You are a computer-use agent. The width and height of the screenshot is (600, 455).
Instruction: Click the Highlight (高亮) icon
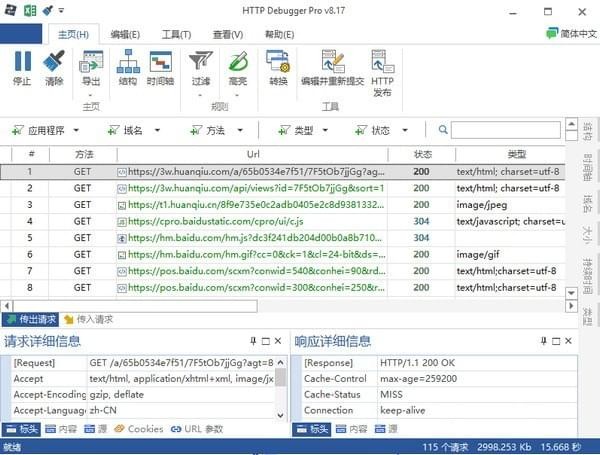tap(238, 61)
